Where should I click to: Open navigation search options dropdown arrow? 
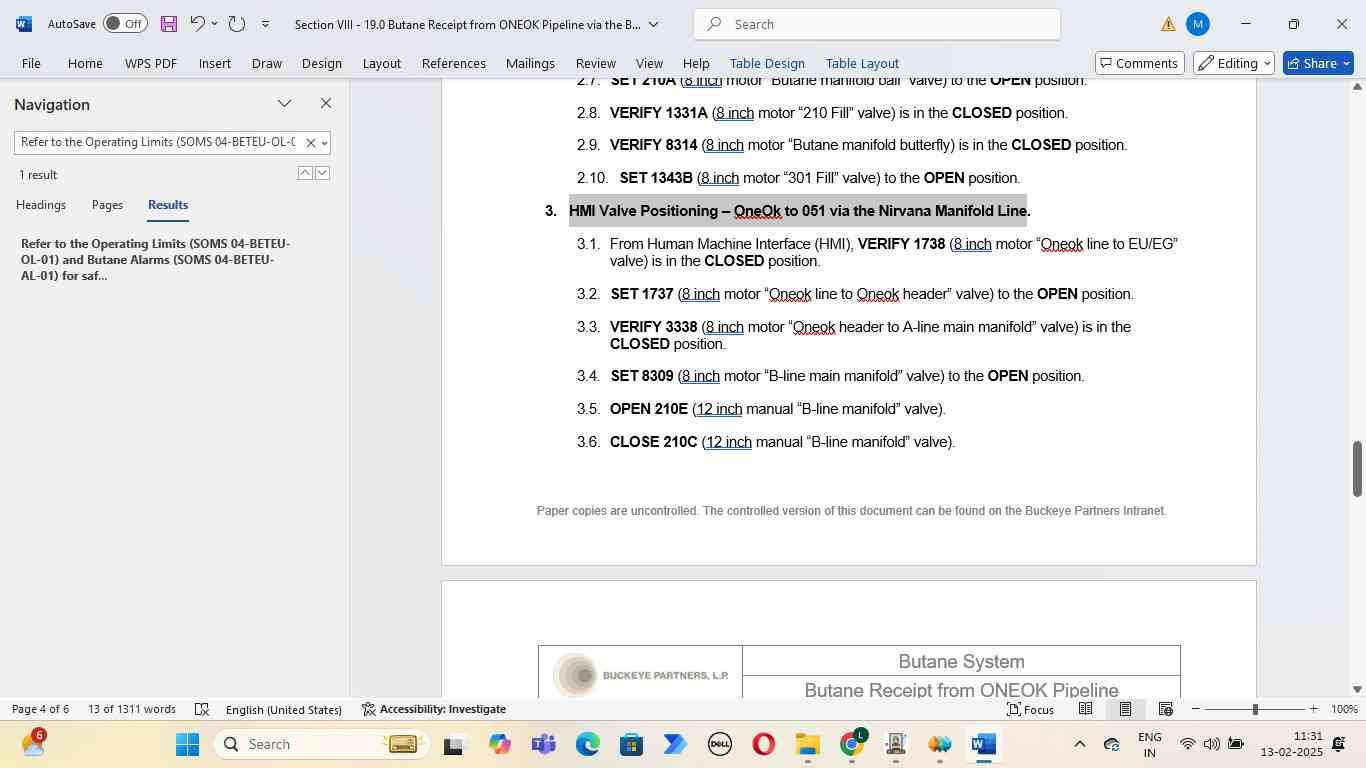click(324, 143)
